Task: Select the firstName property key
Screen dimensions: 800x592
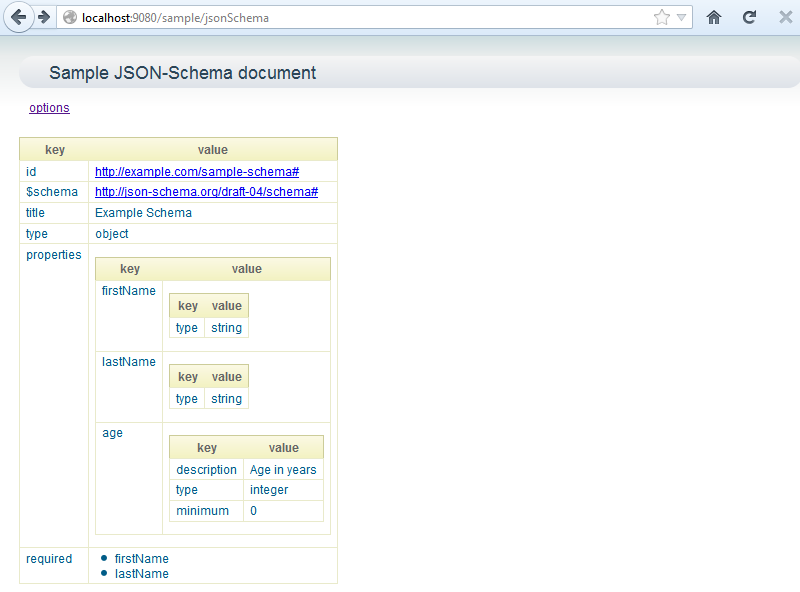Action: point(129,291)
